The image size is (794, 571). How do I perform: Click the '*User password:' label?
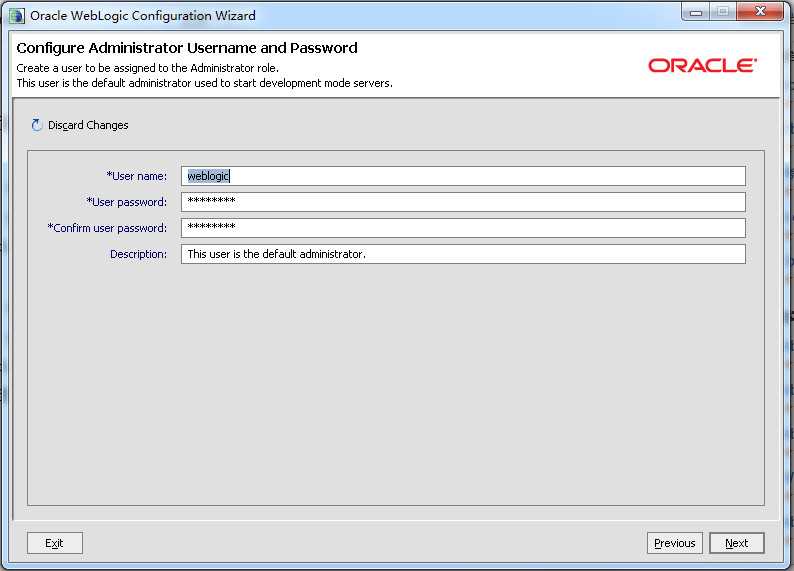[127, 202]
